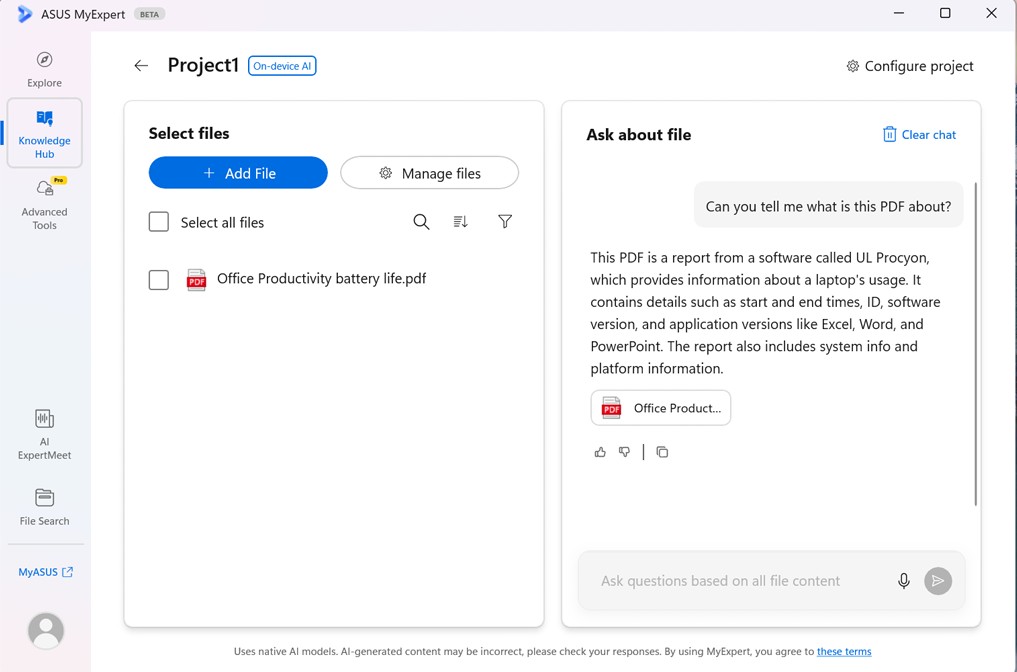This screenshot has width=1017, height=672.
Task: Open the user profile avatar
Action: (46, 630)
